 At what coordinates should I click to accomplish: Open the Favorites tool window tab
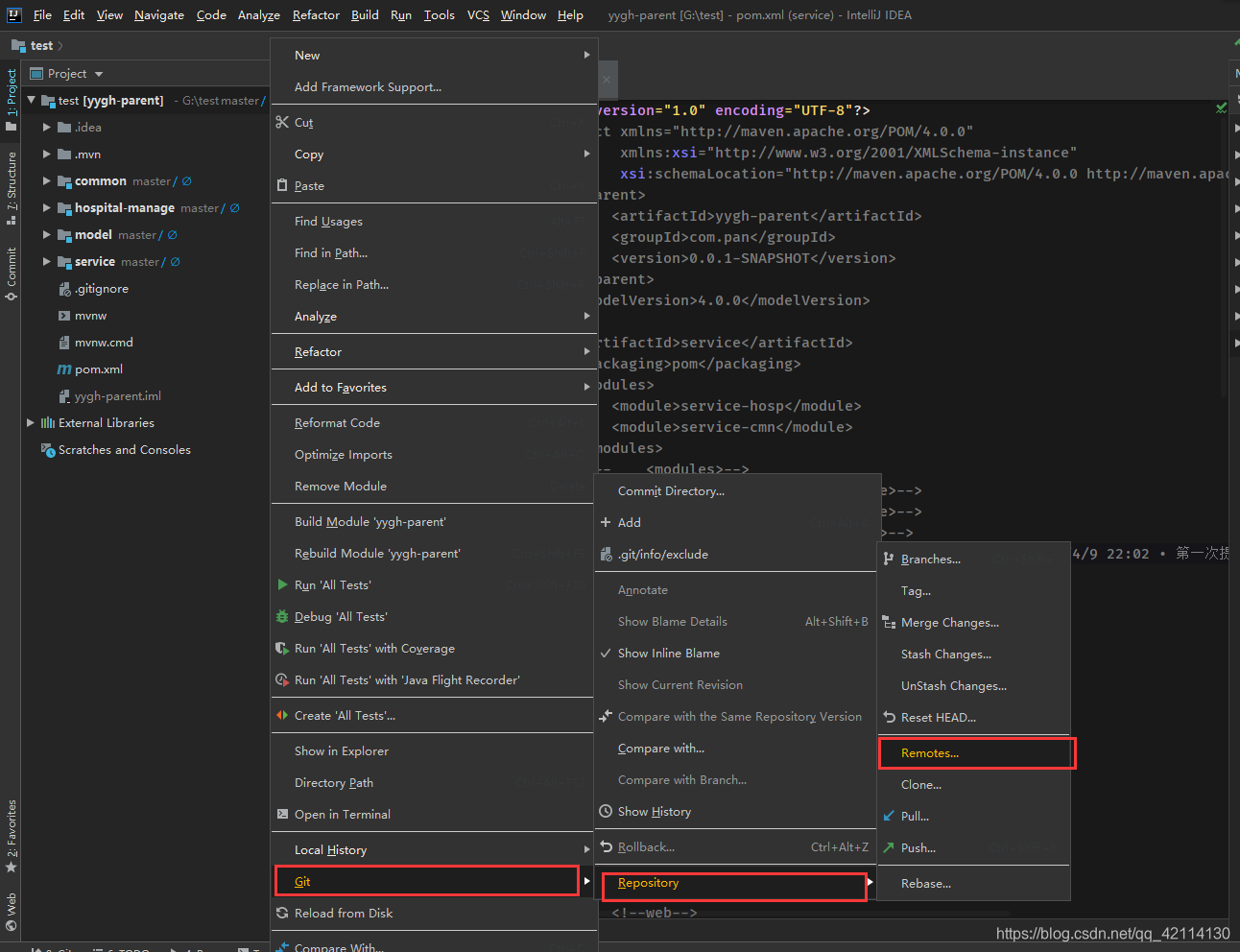[x=11, y=835]
